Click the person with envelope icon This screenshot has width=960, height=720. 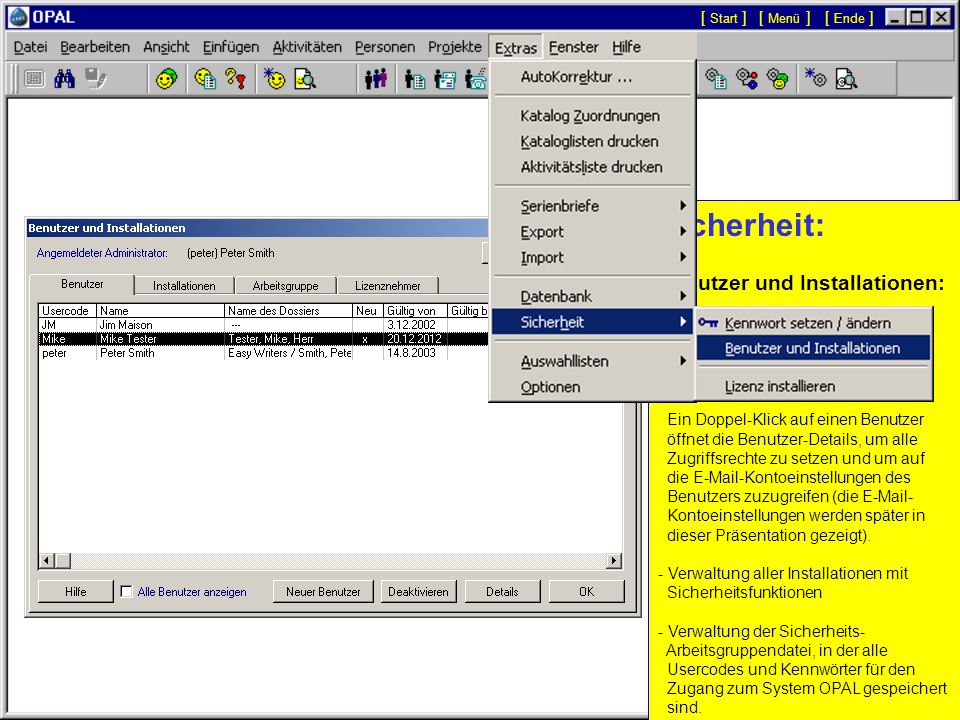pyautogui.click(x=445, y=78)
